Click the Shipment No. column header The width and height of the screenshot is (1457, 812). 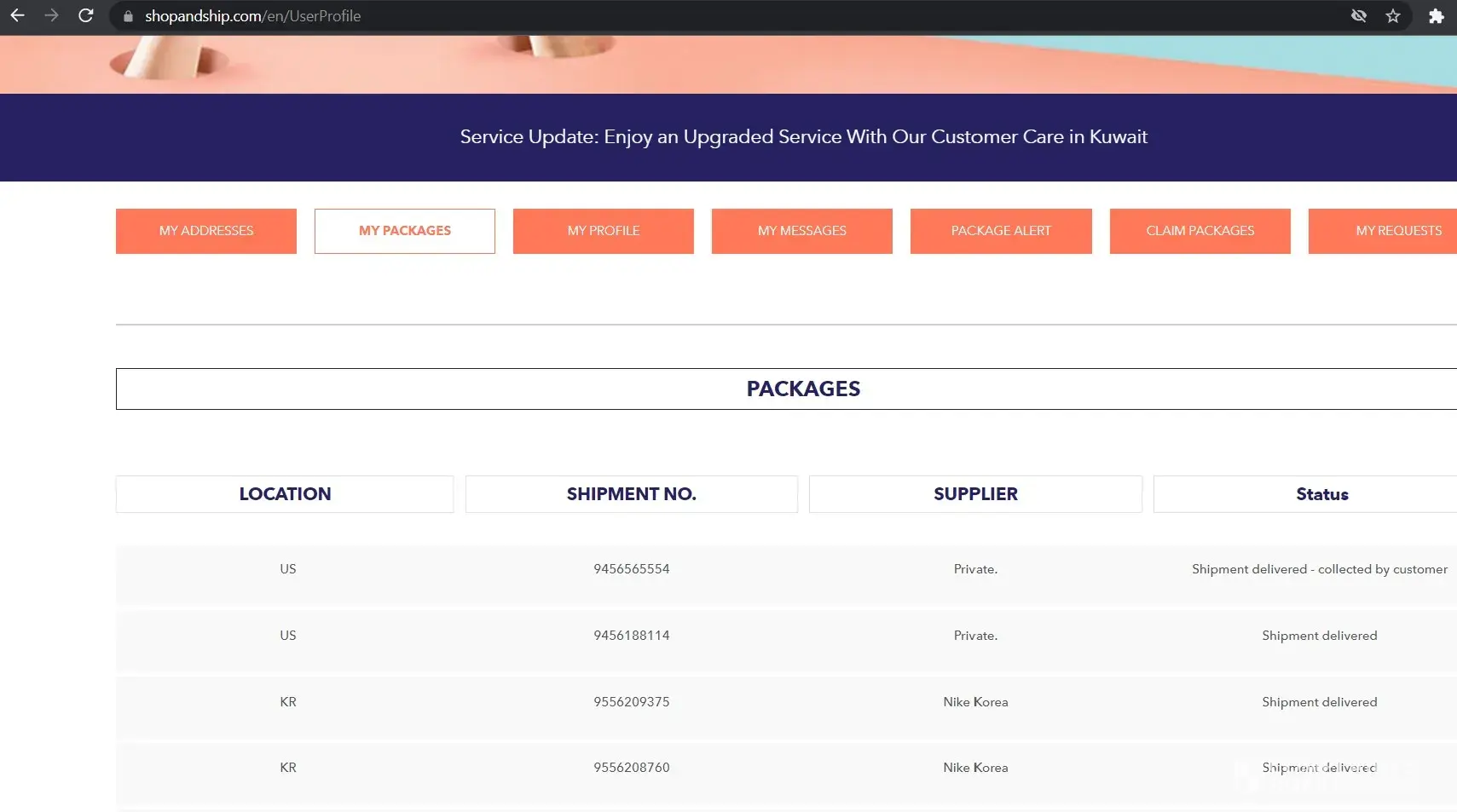tap(631, 494)
